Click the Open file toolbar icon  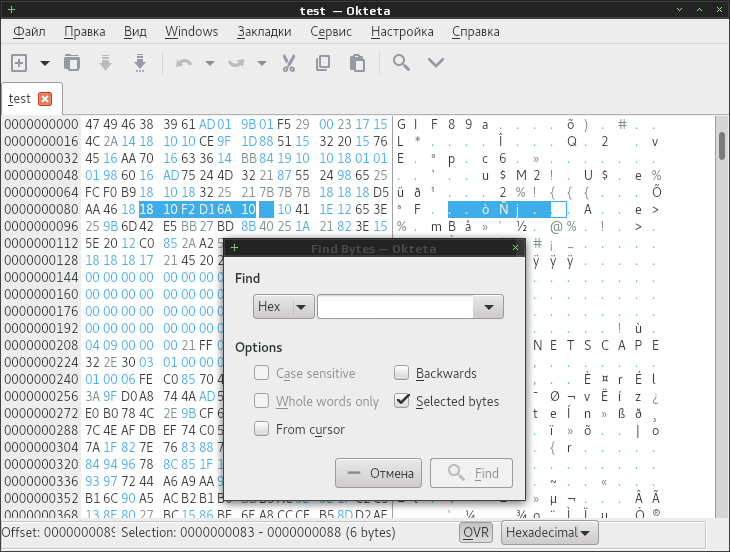click(72, 63)
